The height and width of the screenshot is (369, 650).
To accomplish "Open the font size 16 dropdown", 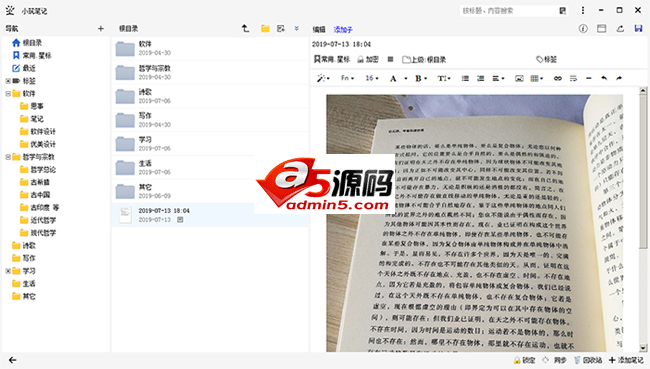I will pyautogui.click(x=371, y=78).
